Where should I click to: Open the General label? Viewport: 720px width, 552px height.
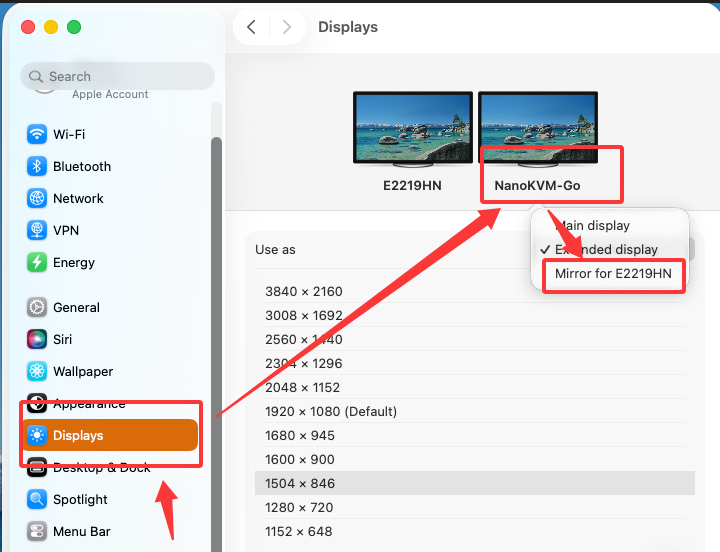(x=76, y=307)
